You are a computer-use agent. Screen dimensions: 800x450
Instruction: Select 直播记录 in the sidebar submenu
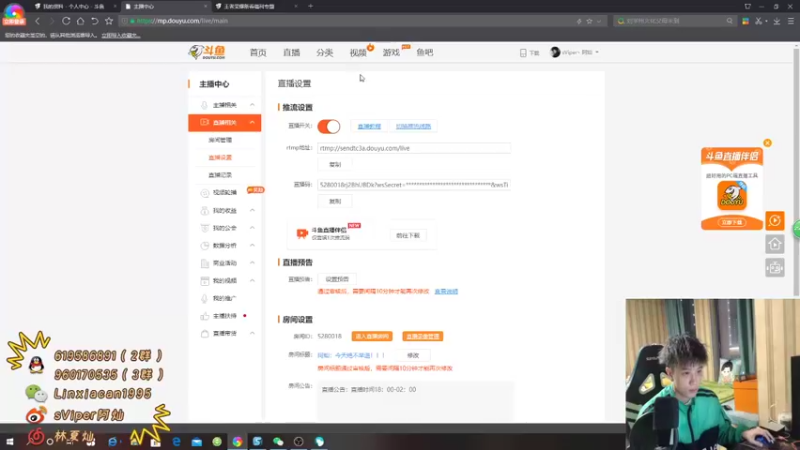220,175
